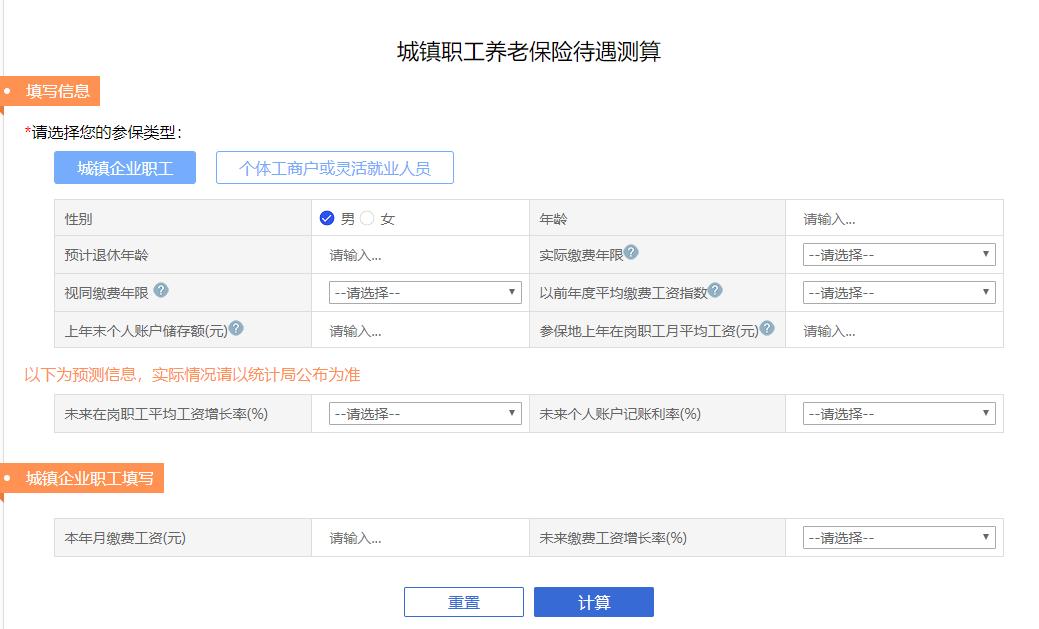Open the 以前年度平均缴费工资指数 dropdown
The image size is (1039, 629).
[895, 292]
